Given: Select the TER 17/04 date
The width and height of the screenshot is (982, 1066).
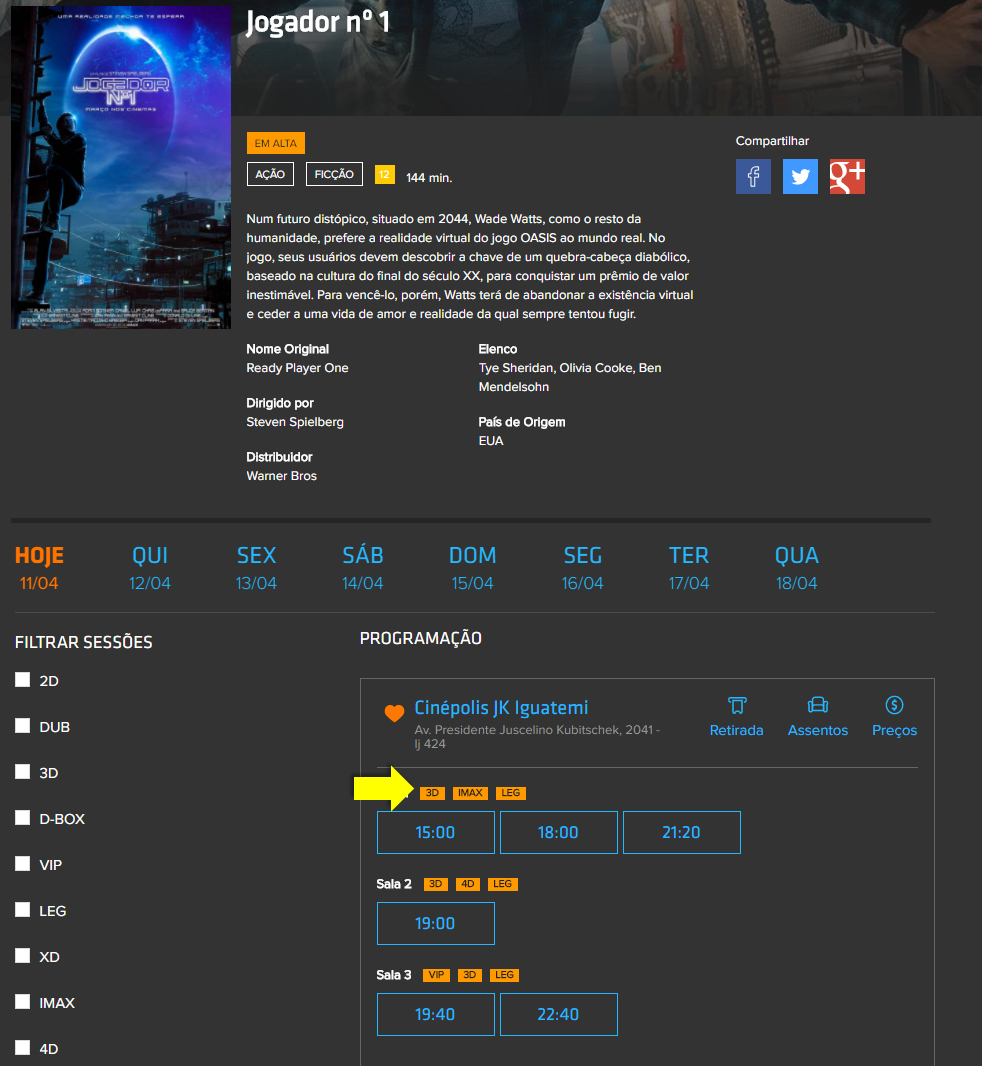Looking at the screenshot, I should point(689,568).
